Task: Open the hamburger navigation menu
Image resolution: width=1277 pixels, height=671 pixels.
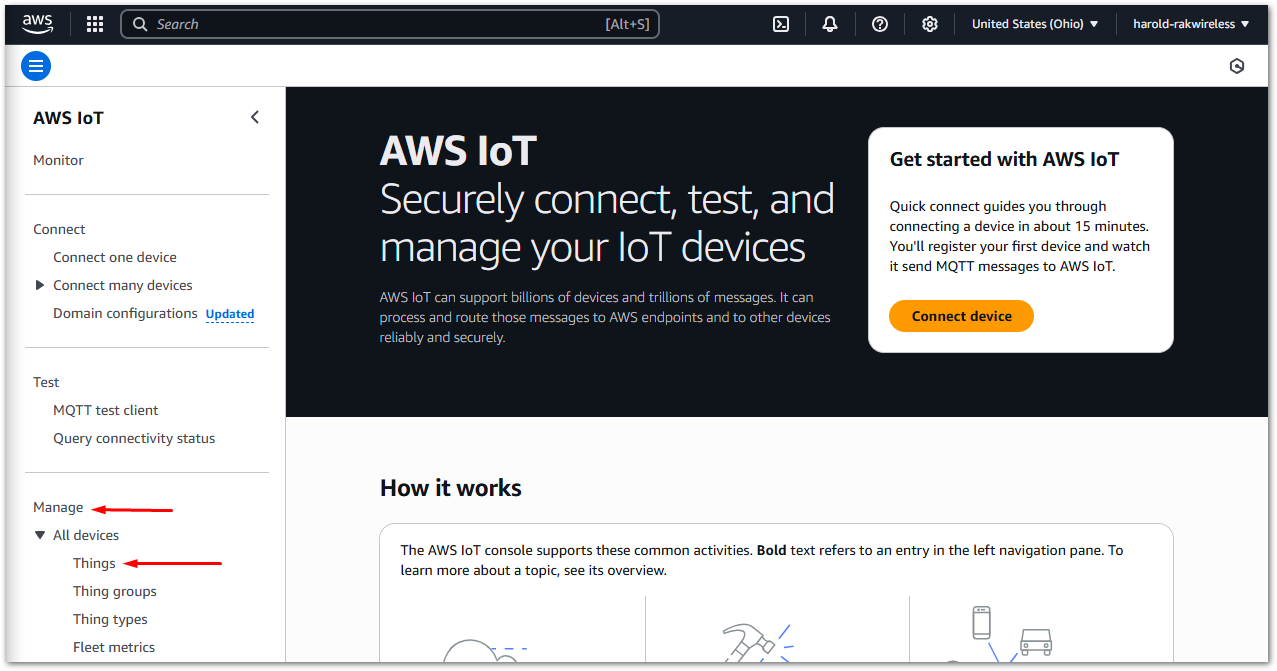Action: [35, 65]
